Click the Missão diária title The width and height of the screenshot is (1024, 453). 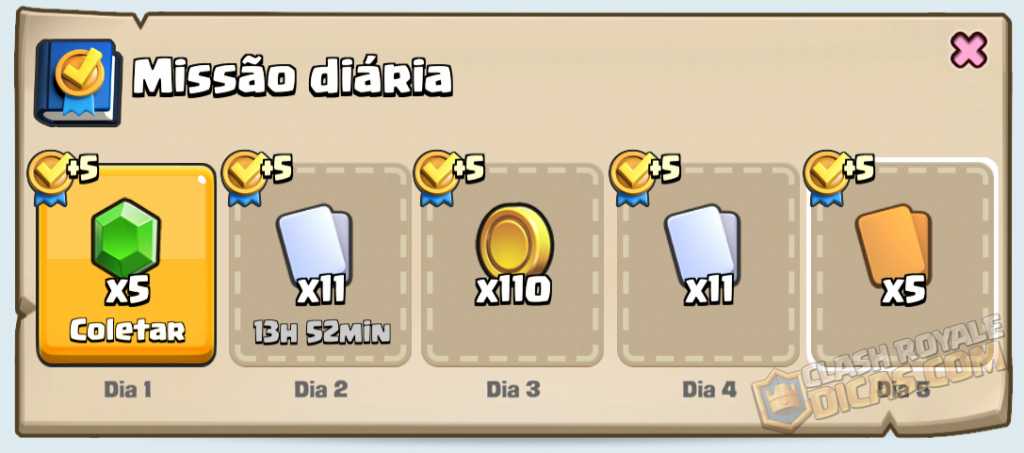293,78
